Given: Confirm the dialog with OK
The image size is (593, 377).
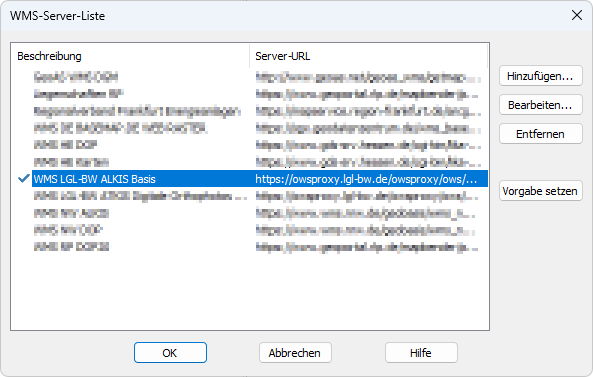Looking at the screenshot, I should tap(170, 353).
